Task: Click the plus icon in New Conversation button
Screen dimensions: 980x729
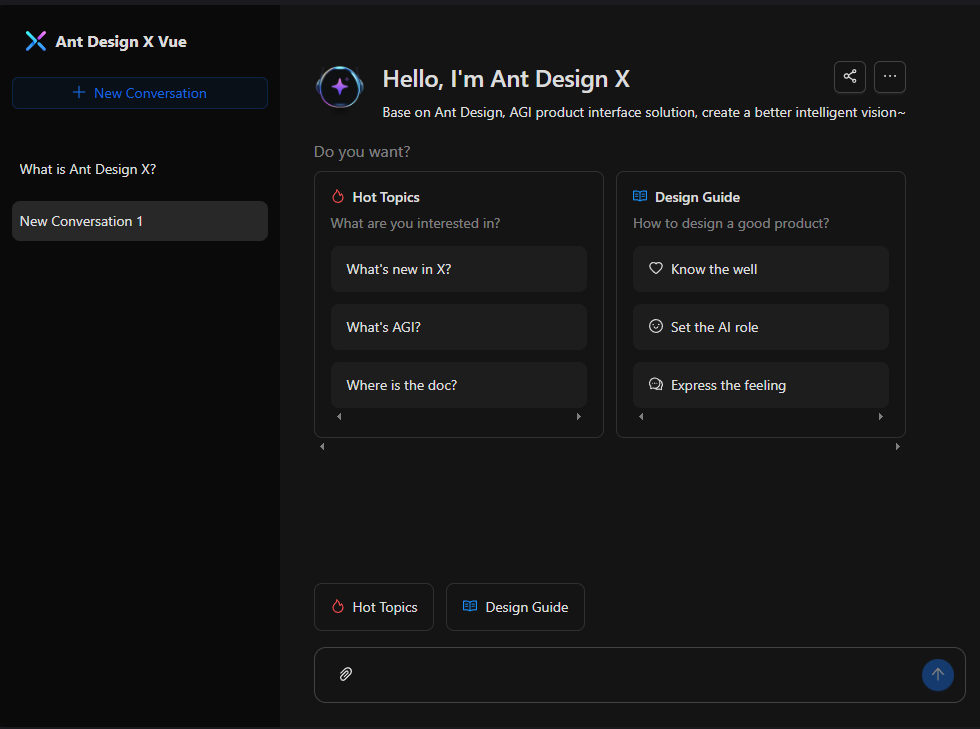Action: [x=79, y=93]
